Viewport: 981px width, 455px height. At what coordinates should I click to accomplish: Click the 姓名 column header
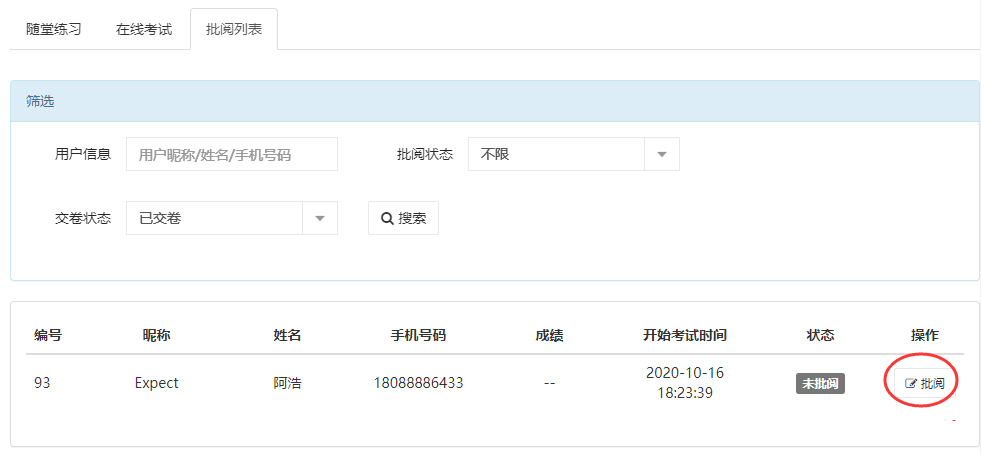(287, 335)
